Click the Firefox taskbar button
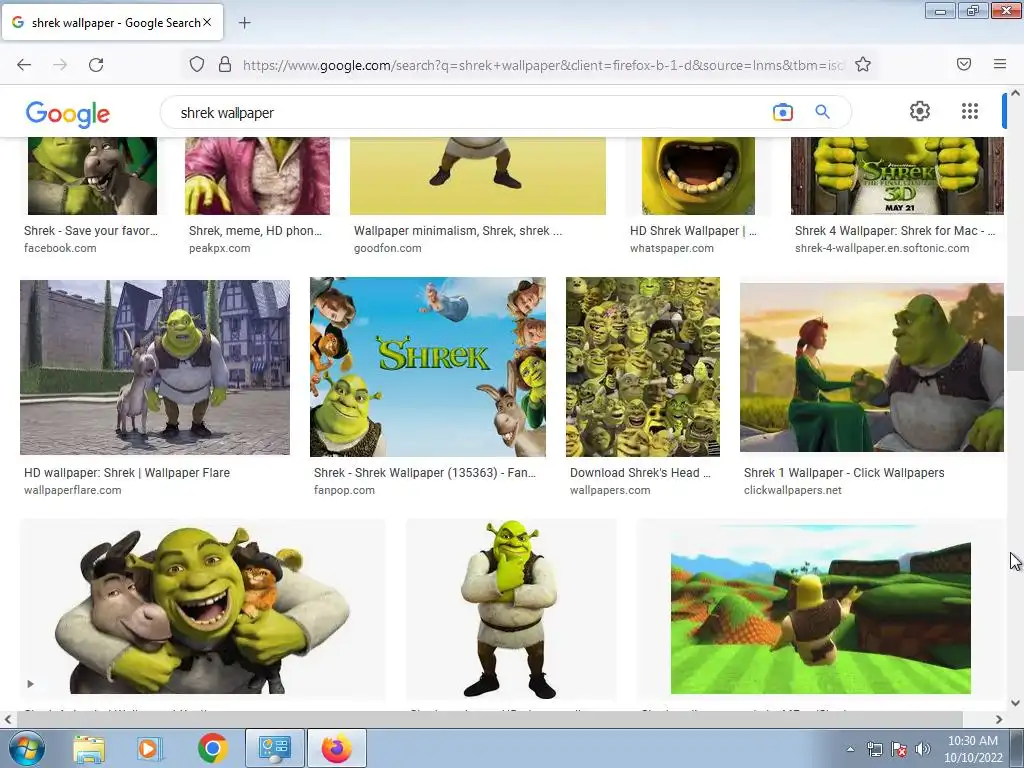This screenshot has height=768, width=1024. 336,748
